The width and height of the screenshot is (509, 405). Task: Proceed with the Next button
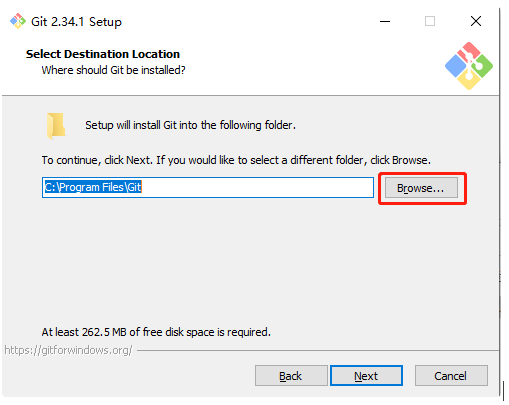pos(366,376)
